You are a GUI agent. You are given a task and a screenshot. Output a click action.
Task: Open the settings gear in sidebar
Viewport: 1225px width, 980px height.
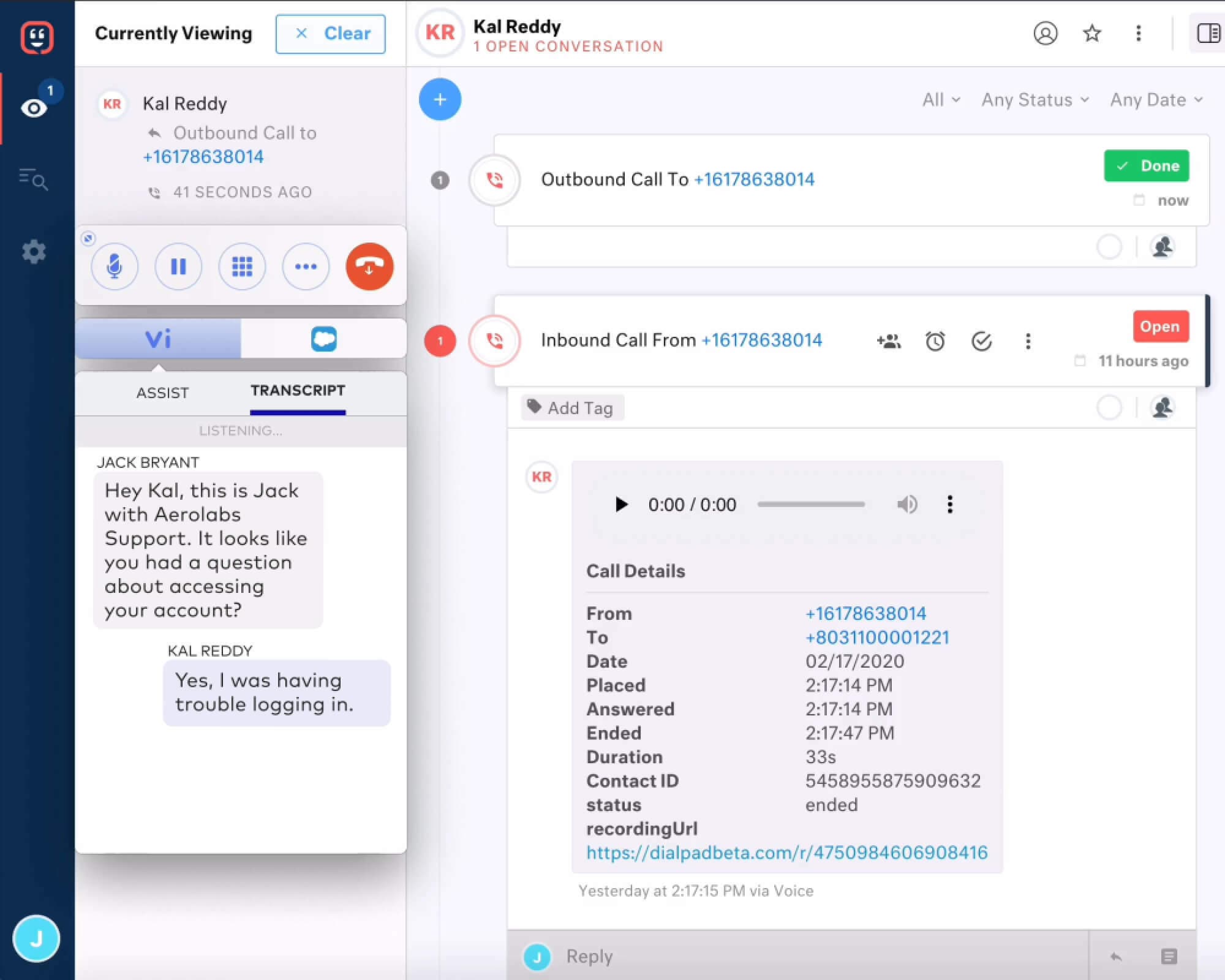tap(34, 251)
